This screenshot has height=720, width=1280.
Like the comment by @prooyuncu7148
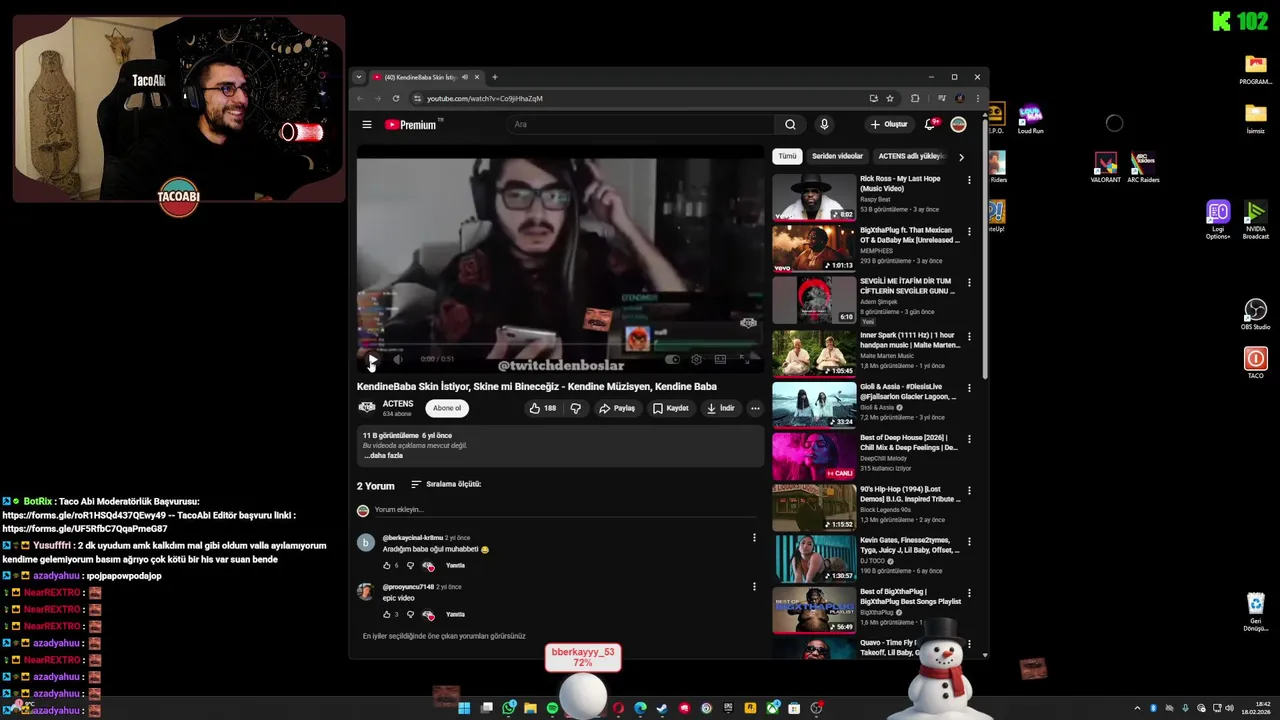(387, 615)
